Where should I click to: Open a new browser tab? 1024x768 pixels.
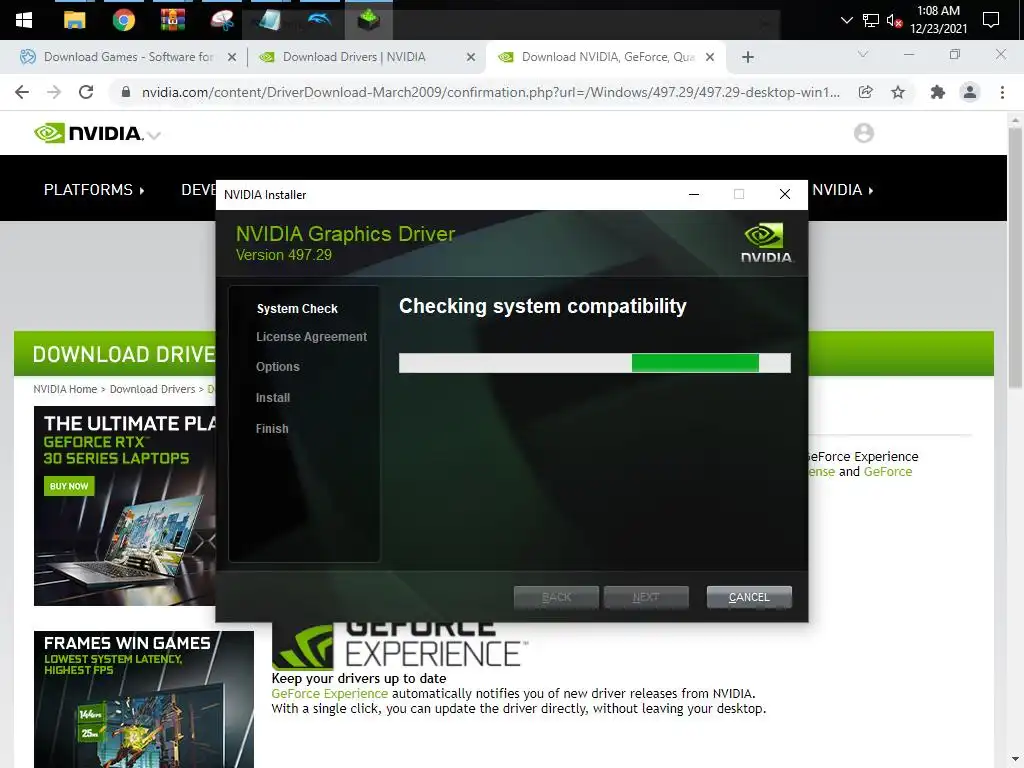[748, 57]
